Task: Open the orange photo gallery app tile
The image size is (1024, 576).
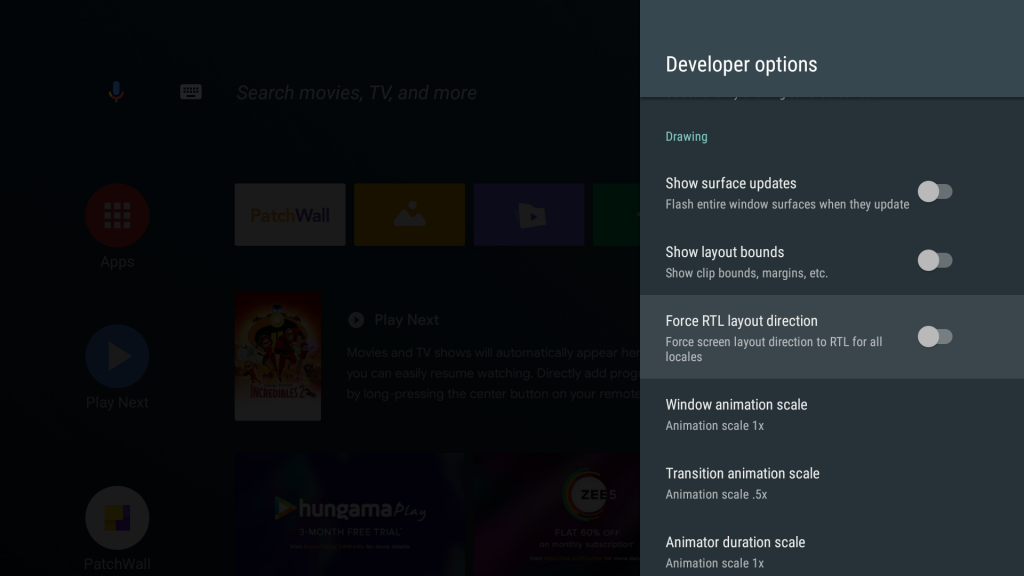Action: pos(409,215)
